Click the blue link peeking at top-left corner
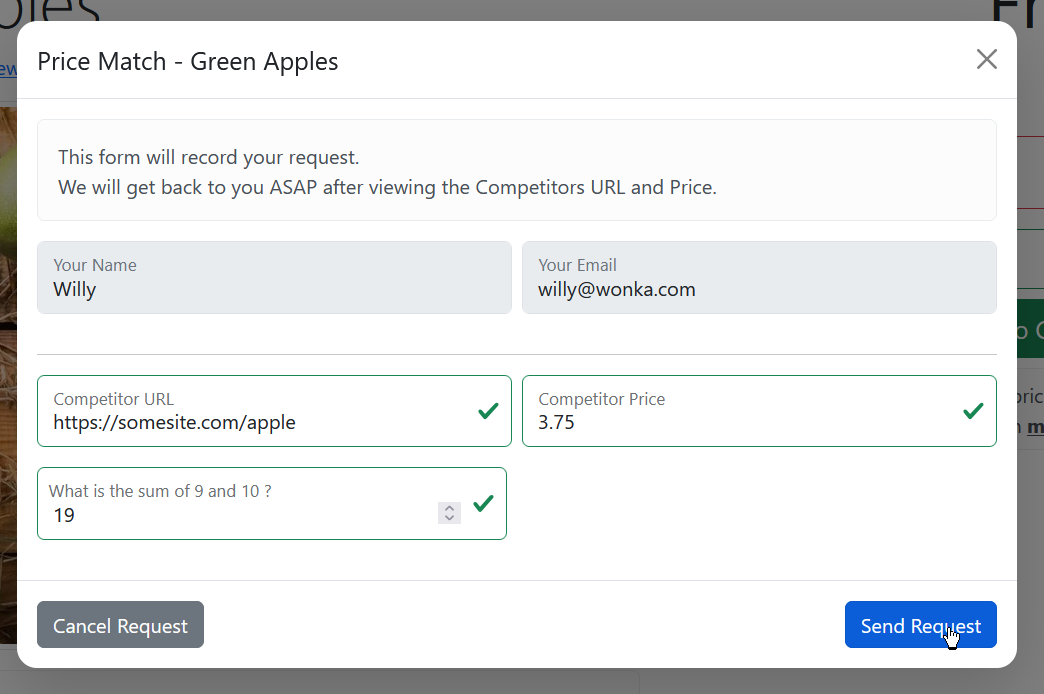The image size is (1044, 694). click(x=8, y=69)
